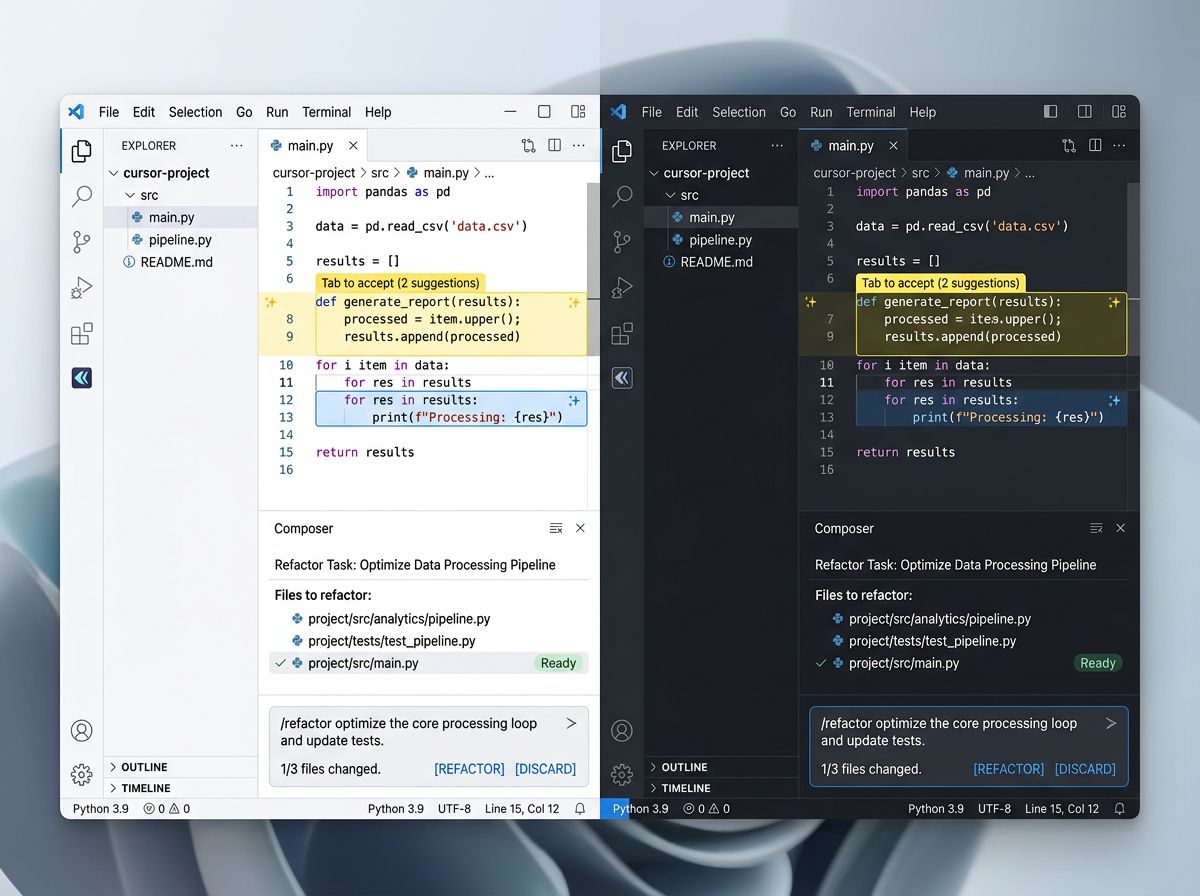This screenshot has height=896, width=1200.
Task: Open Search icon in light window activity bar
Action: tap(82, 196)
